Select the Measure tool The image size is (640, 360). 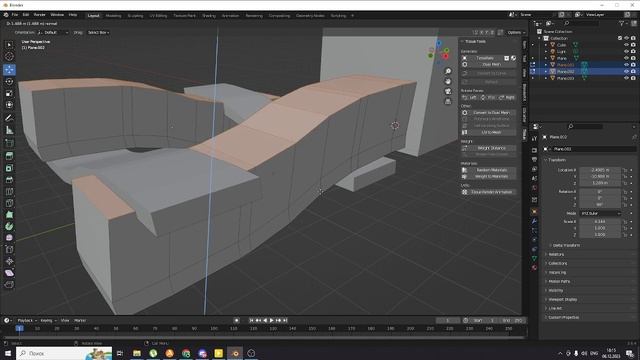9,130
